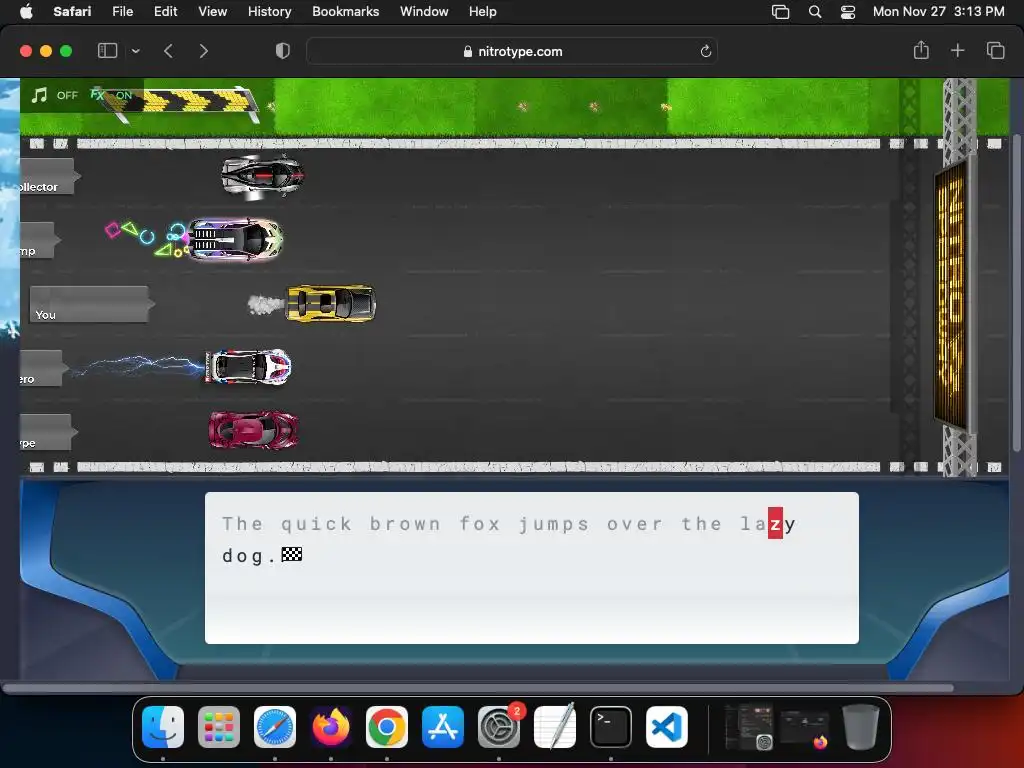Viewport: 1024px width, 768px height.
Task: Open App Store from the Dock
Action: tap(443, 727)
